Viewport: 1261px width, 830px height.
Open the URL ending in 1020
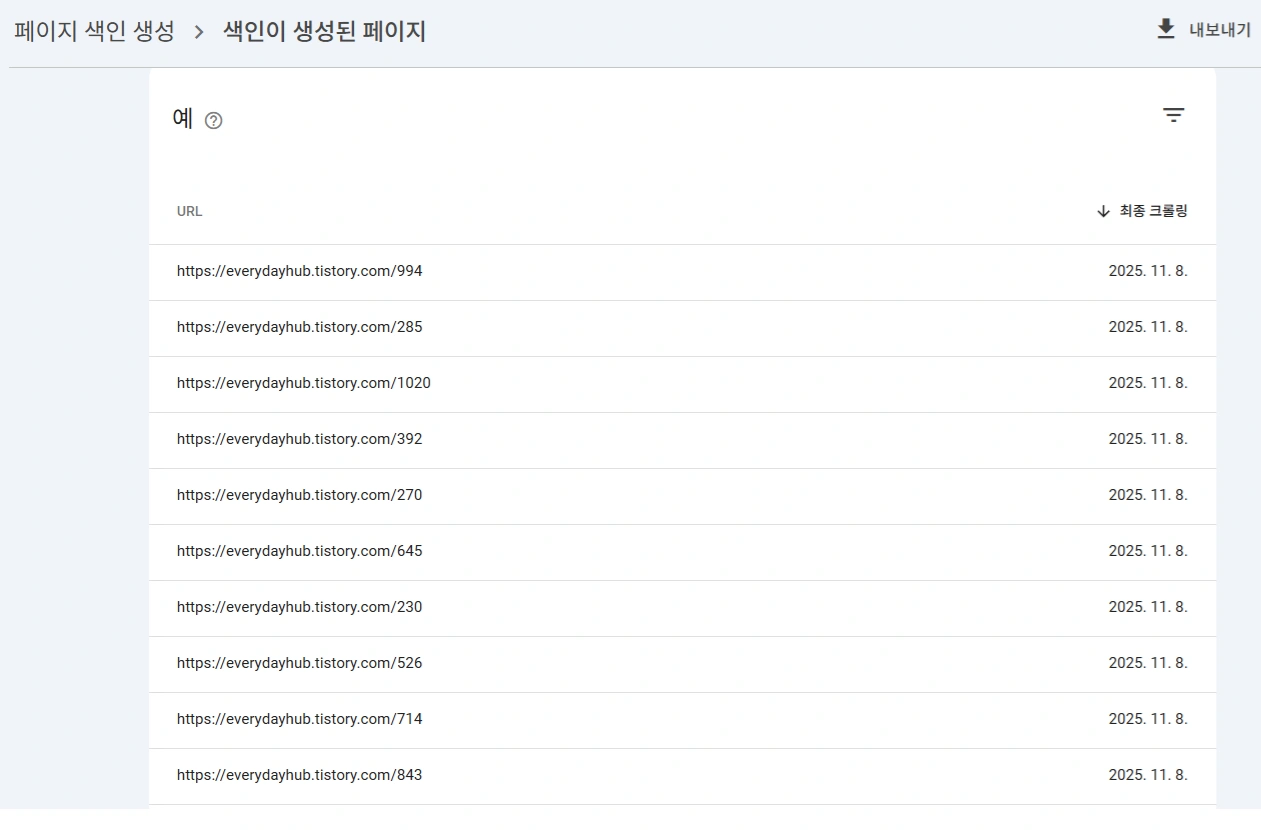coord(303,383)
